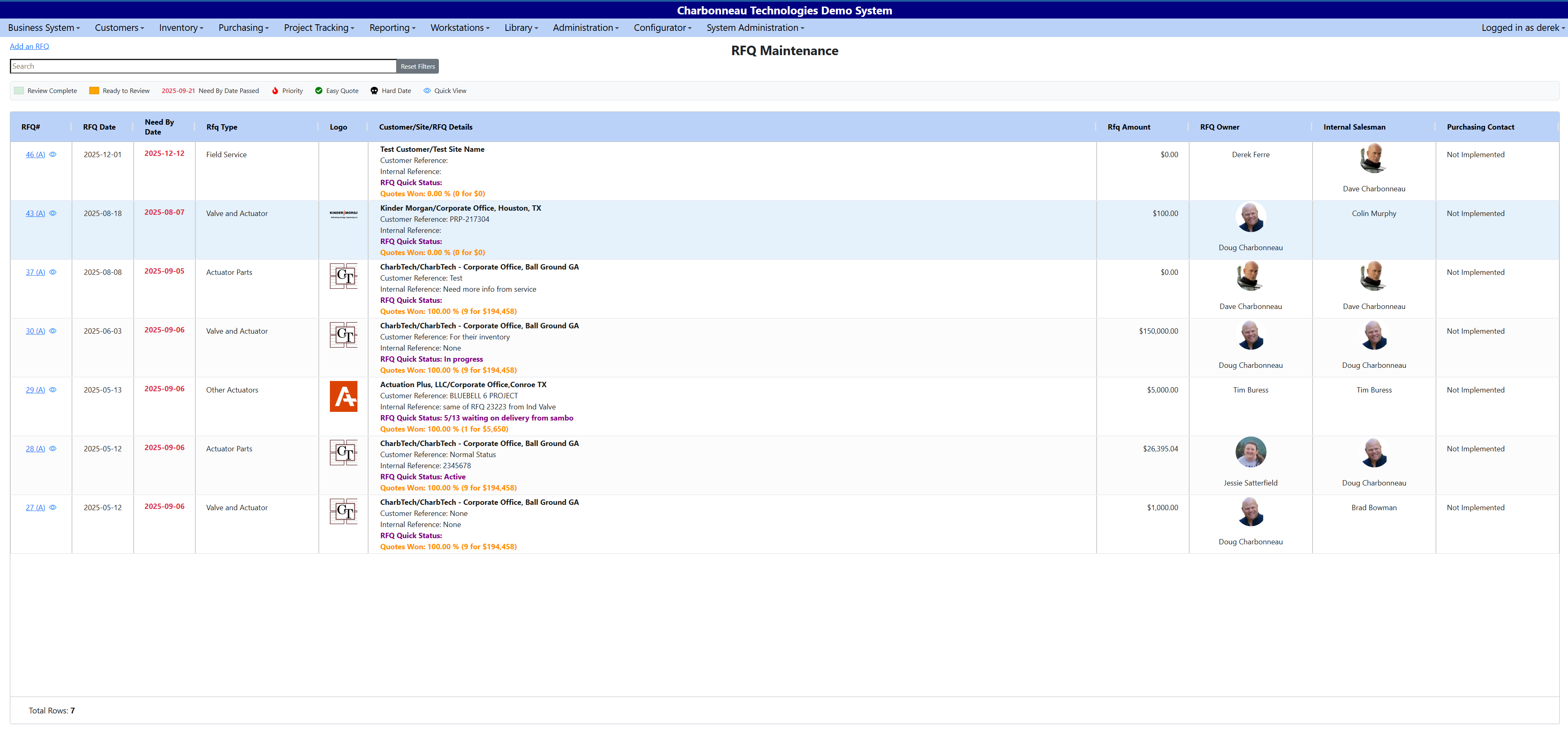Screen dimensions: 1568x734
Task: Toggle Quick View for RFQ 30
Action: (53, 330)
